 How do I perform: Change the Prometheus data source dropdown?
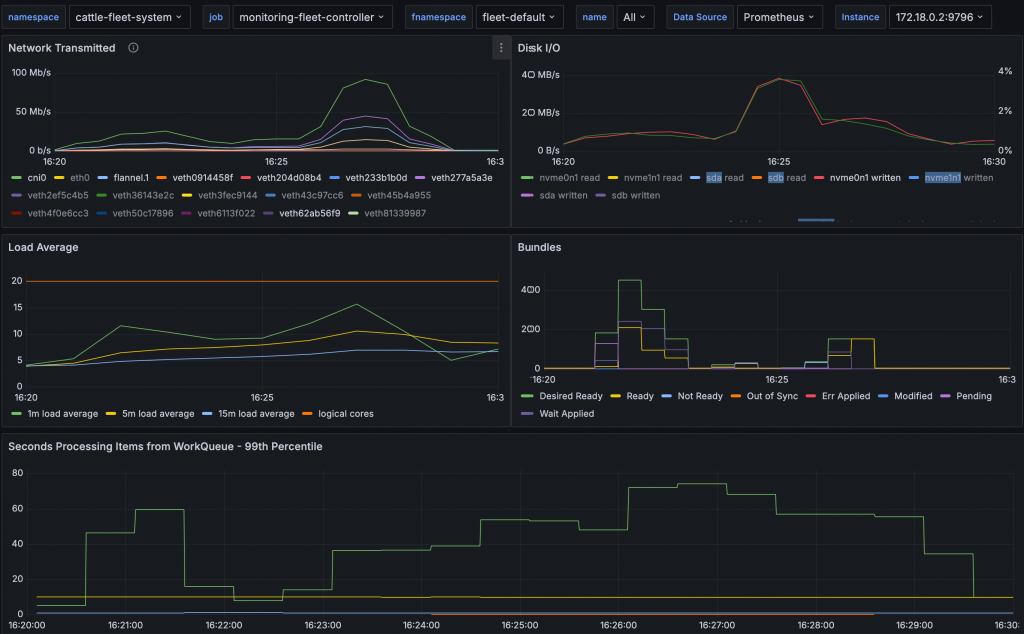click(779, 17)
